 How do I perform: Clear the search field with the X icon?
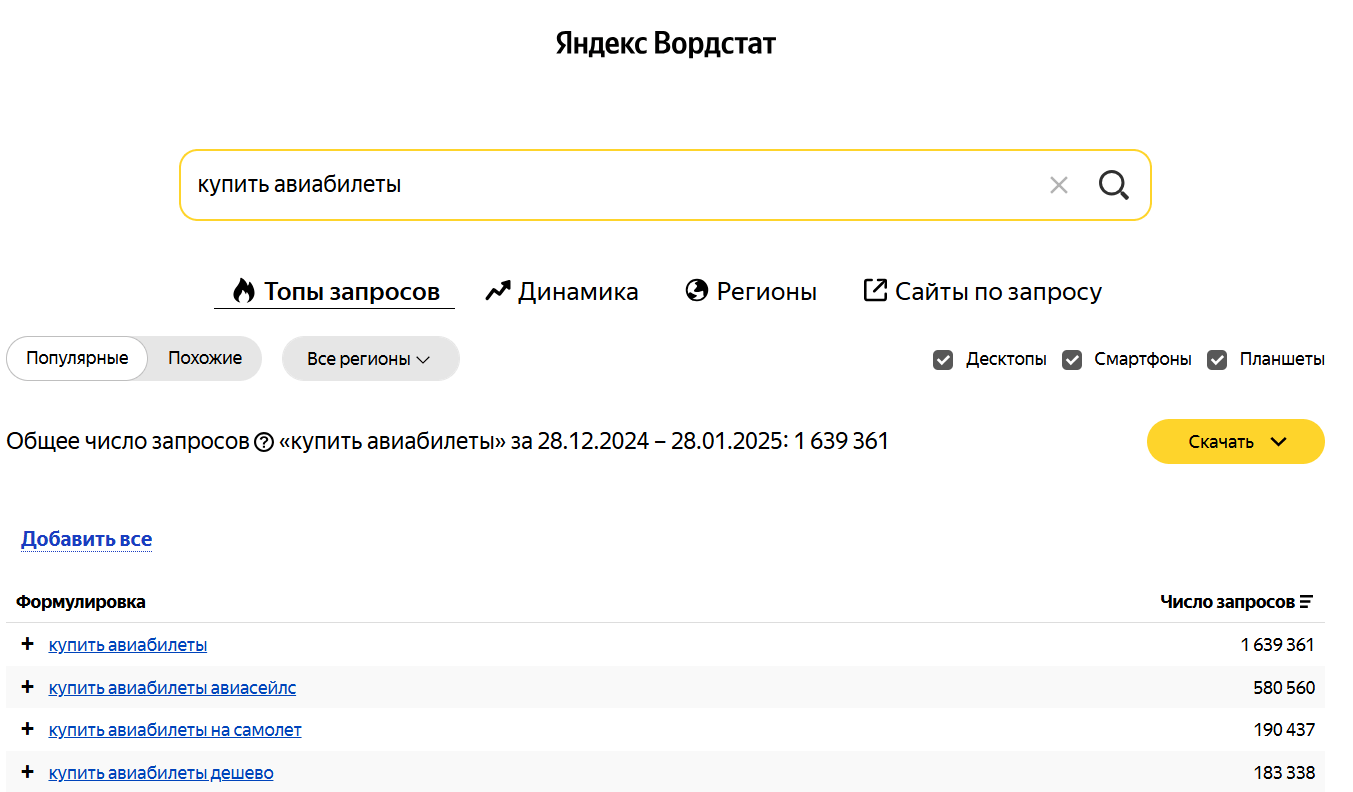(1059, 185)
